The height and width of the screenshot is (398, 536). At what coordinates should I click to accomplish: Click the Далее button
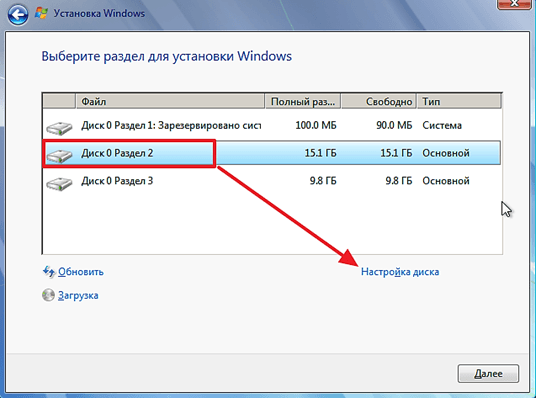(x=488, y=373)
